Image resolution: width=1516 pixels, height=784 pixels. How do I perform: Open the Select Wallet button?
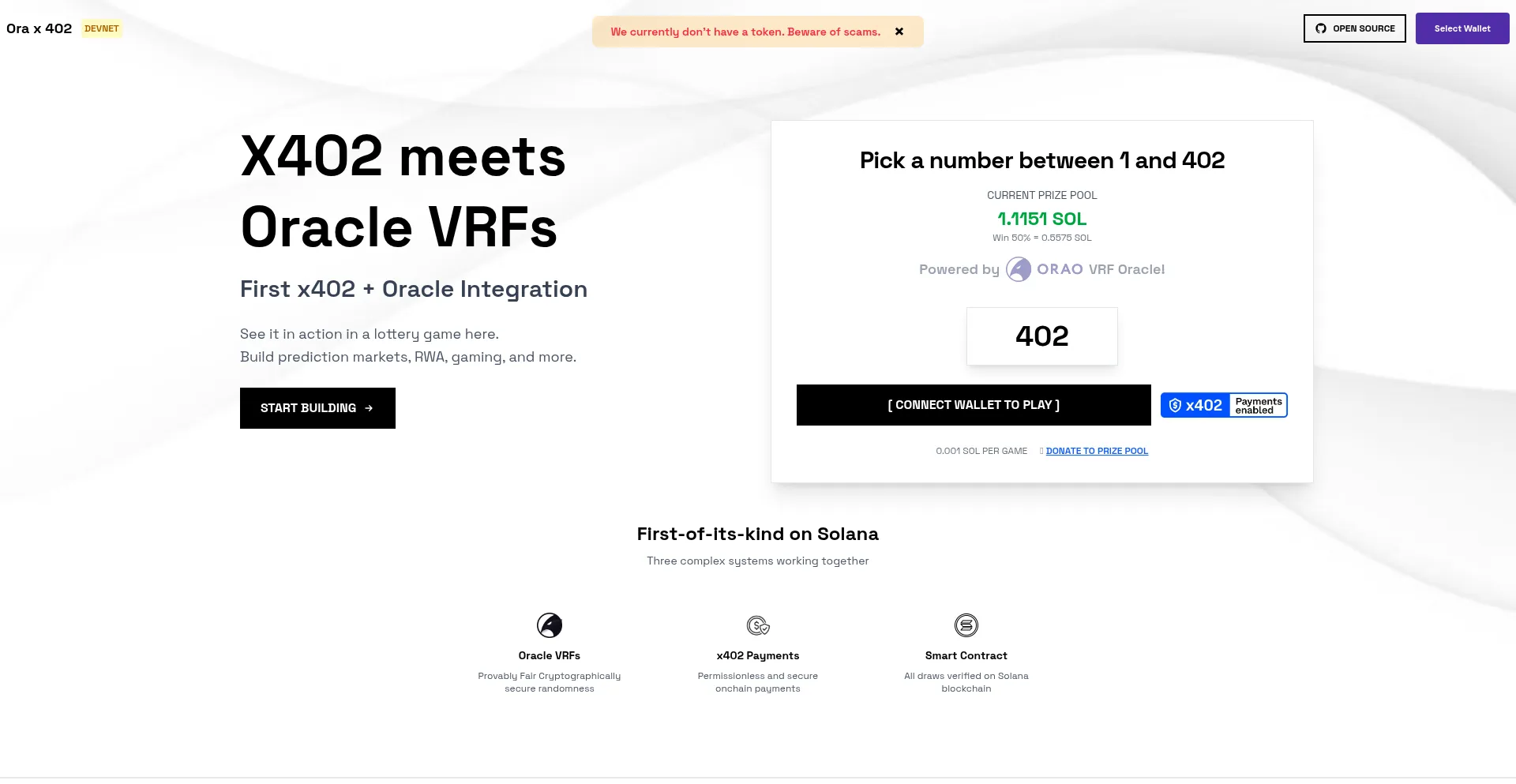point(1462,28)
